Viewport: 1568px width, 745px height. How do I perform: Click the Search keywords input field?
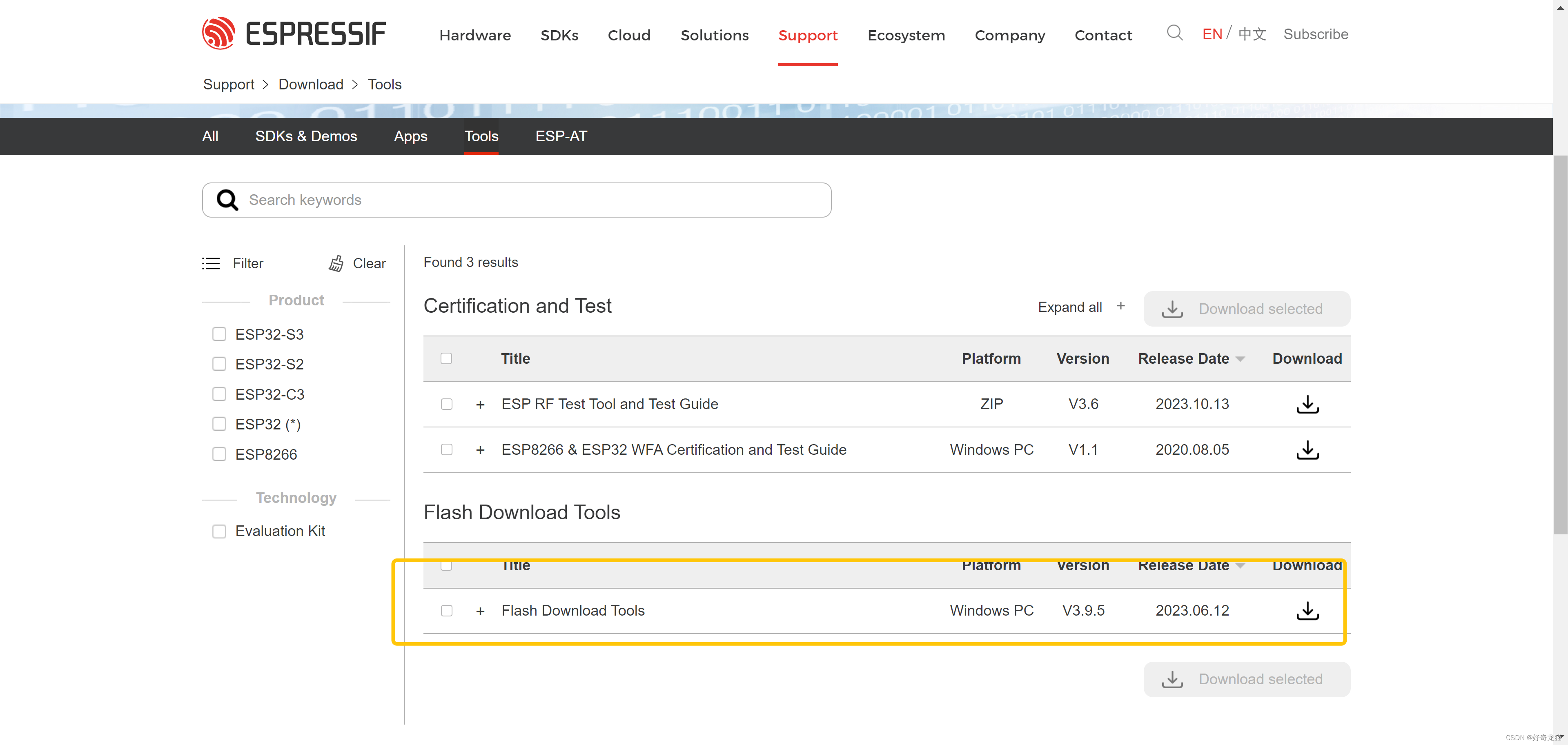point(516,200)
